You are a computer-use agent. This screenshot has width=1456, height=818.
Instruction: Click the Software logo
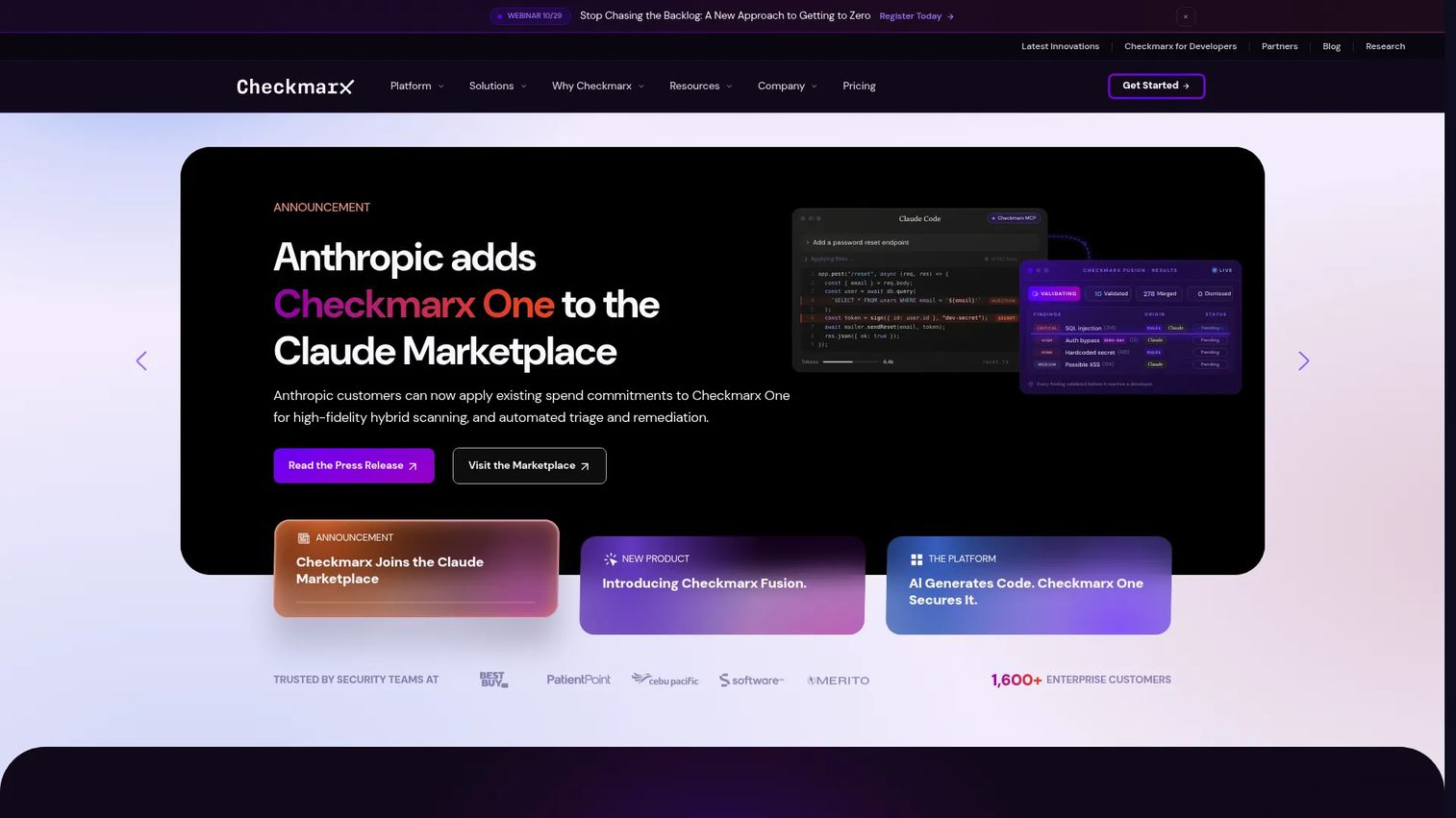pos(751,680)
